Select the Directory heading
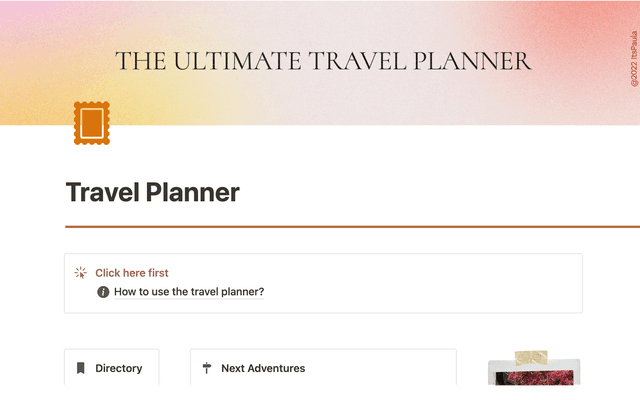The image size is (640, 400). pos(119,368)
